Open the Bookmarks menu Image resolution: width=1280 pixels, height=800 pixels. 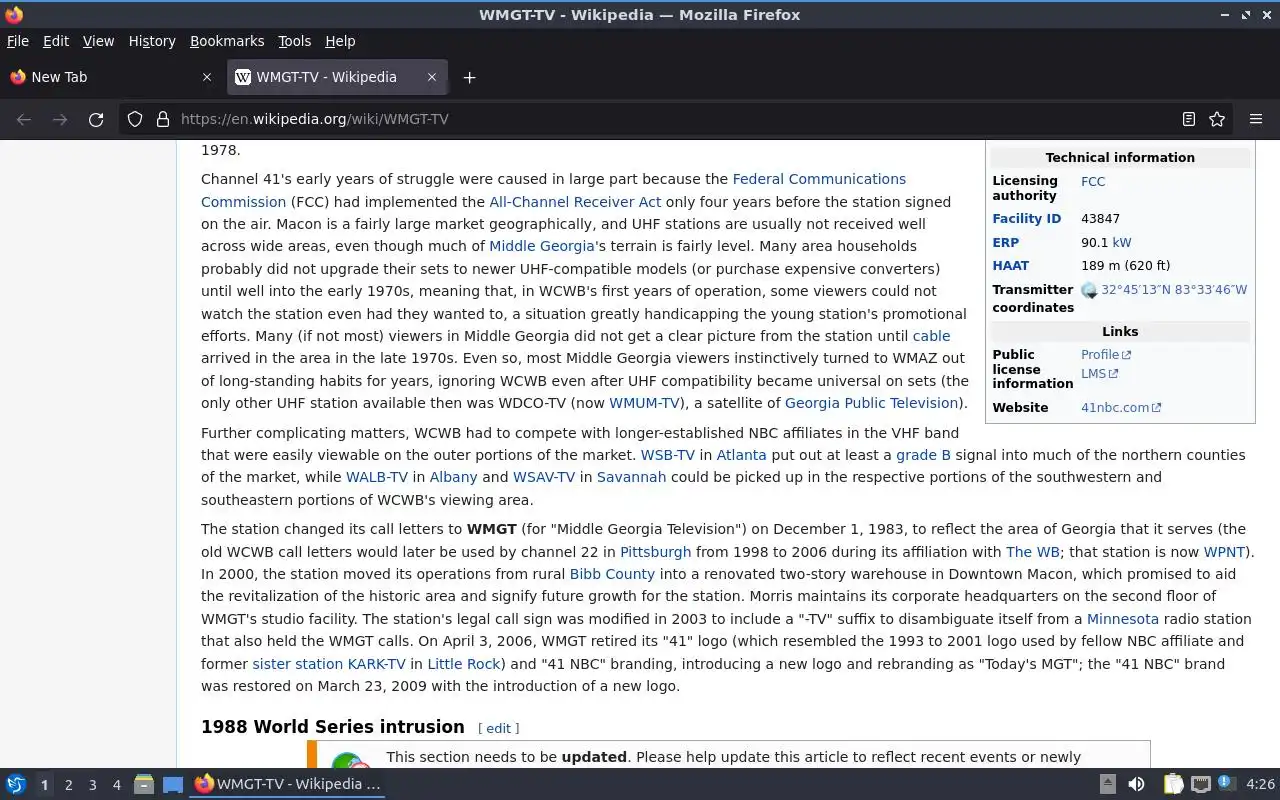pos(227,41)
